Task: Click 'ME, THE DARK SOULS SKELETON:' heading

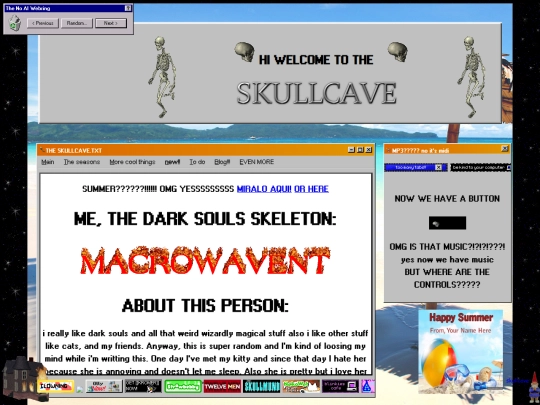Action: pos(205,219)
